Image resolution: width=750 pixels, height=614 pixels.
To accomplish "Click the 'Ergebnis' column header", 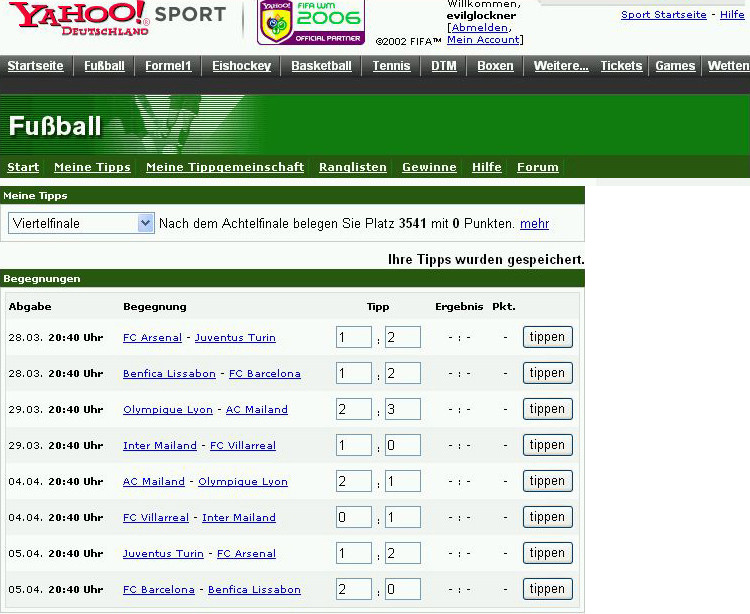I will coord(459,307).
